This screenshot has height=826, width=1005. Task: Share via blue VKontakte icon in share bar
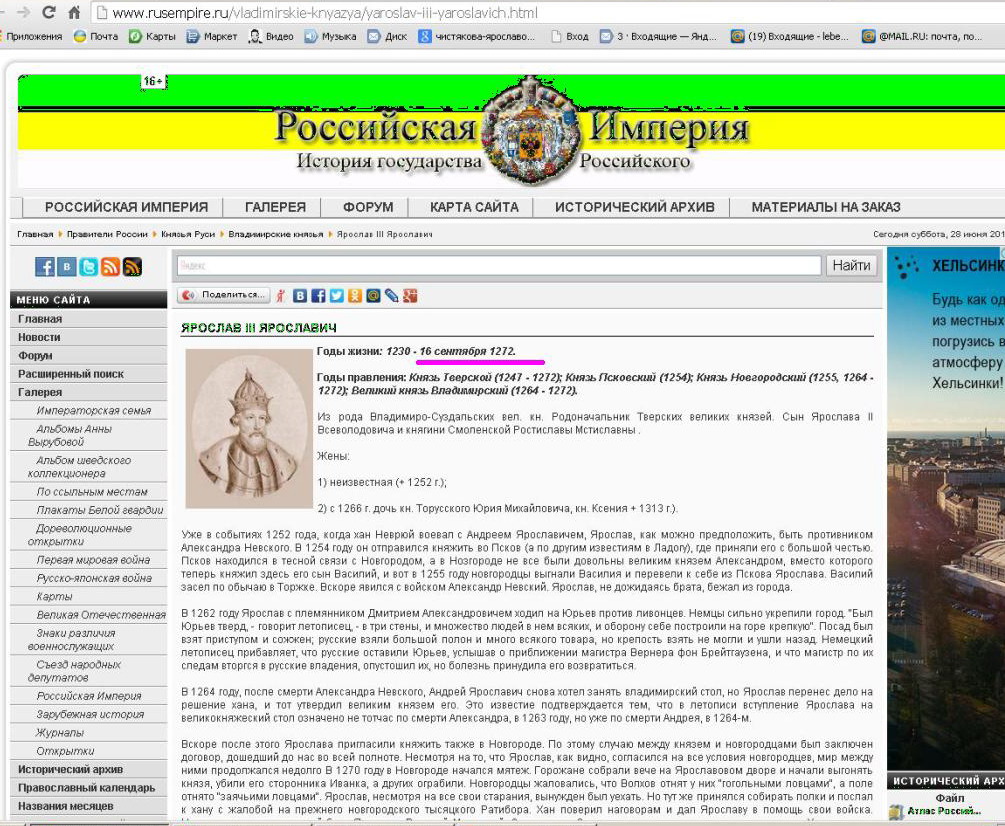(x=299, y=296)
